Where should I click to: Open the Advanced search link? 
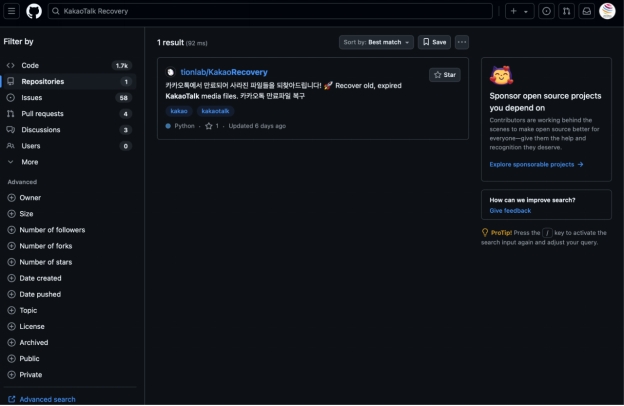coord(42,399)
